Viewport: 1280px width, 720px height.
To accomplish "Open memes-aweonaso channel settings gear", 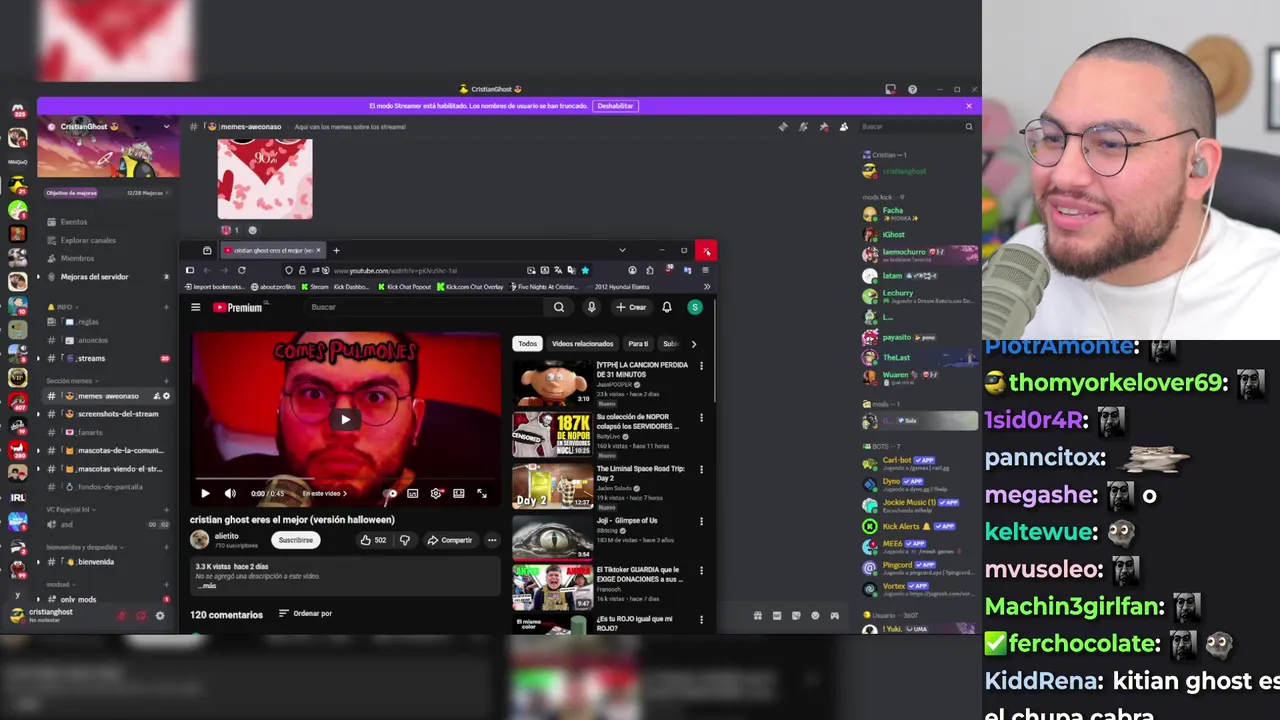I will [167, 396].
